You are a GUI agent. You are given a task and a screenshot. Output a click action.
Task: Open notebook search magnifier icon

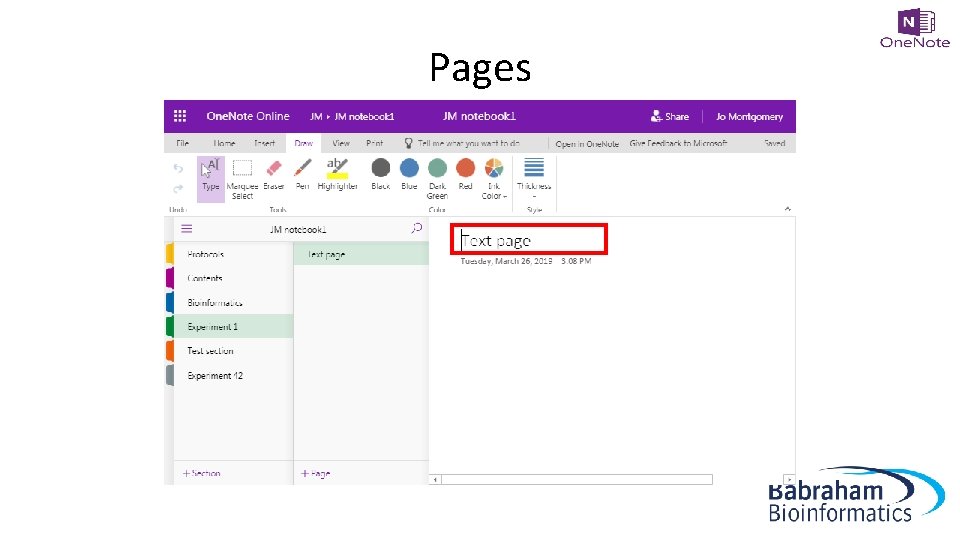tap(417, 228)
